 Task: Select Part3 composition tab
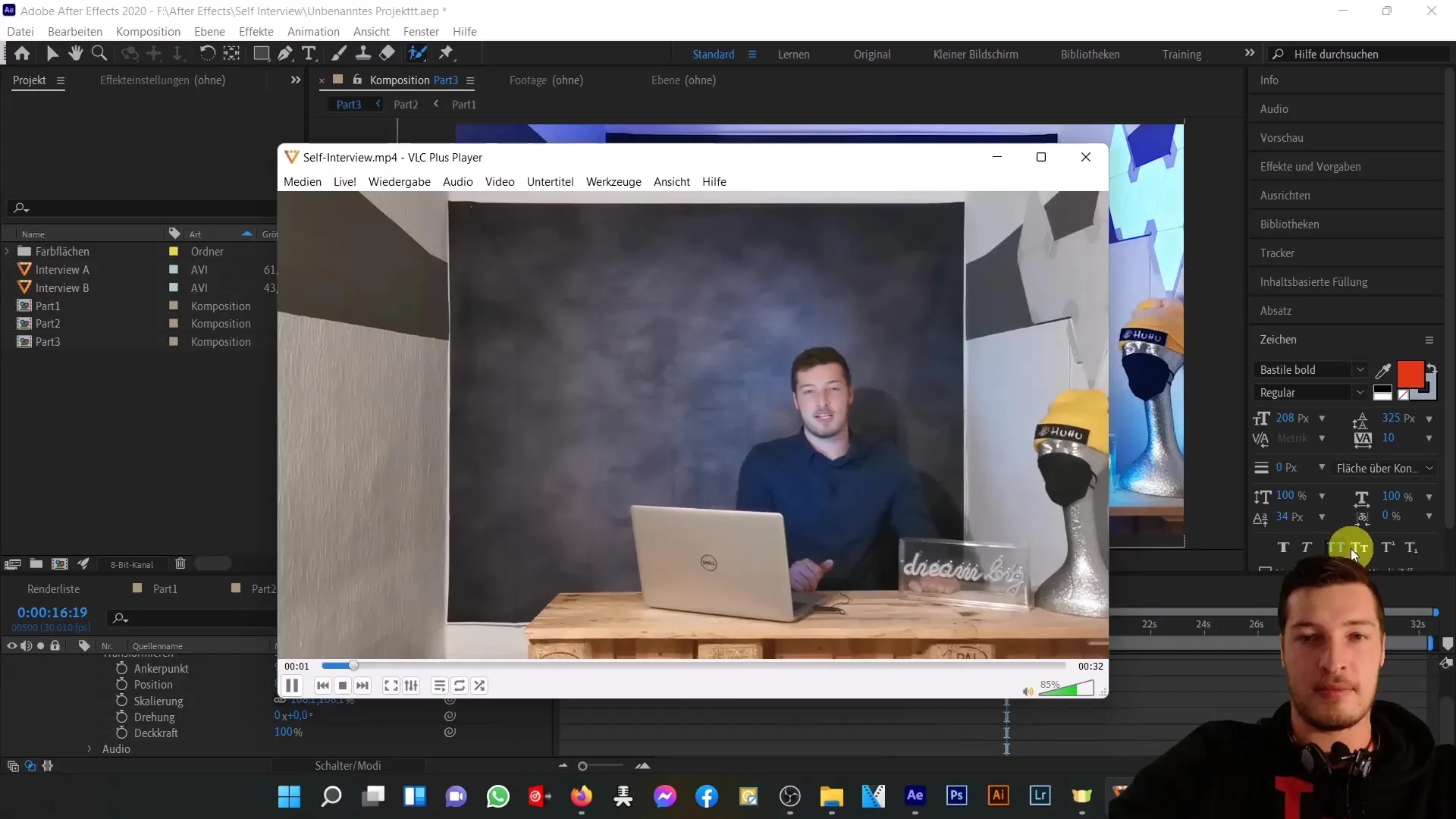[x=349, y=104]
